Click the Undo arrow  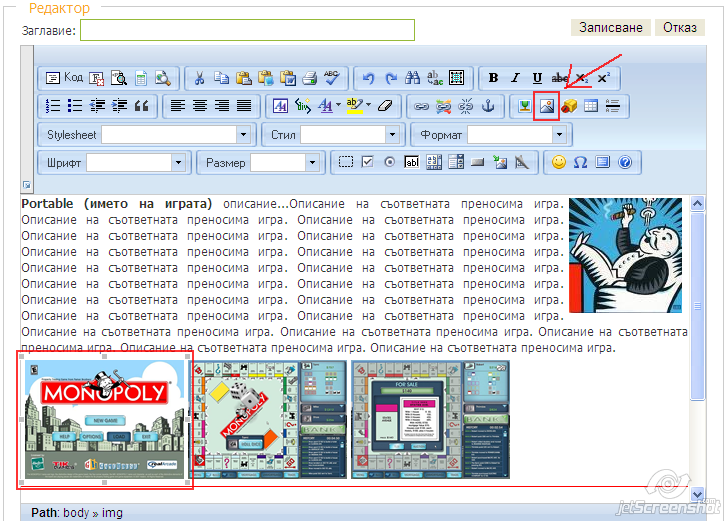click(x=368, y=78)
